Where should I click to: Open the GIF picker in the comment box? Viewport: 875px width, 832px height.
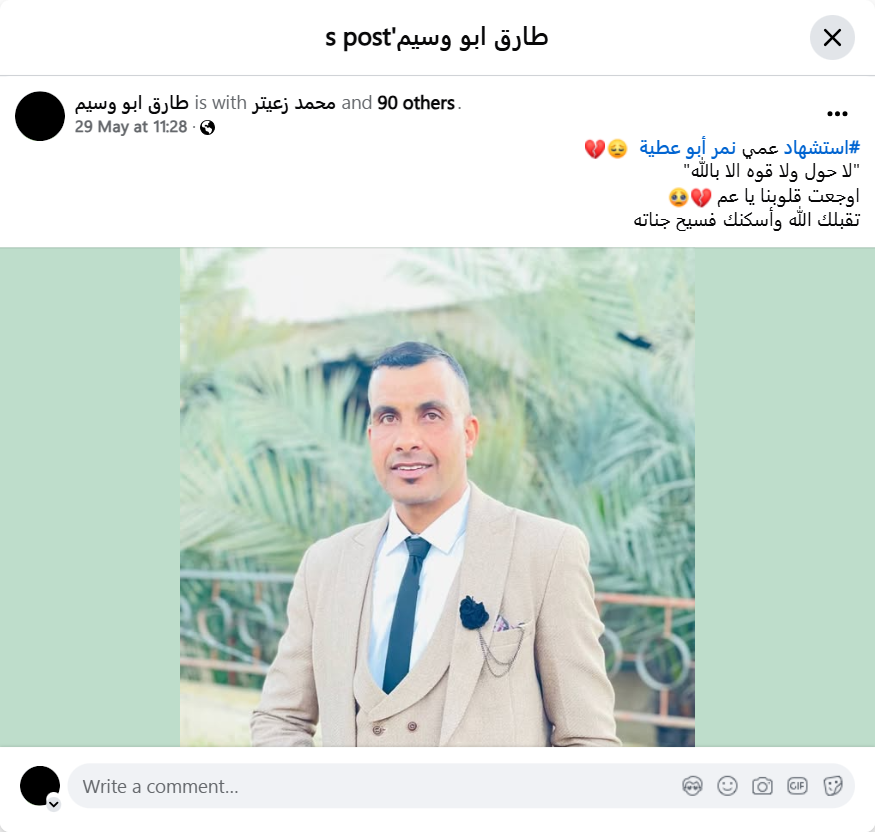pos(797,786)
